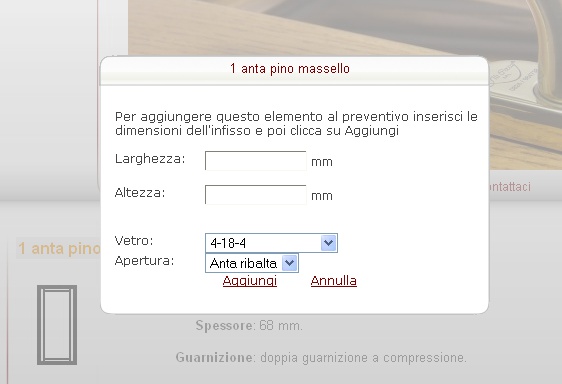
Task: Click the 'Per aggiungere questo elemento' instruction text
Action: coord(296,123)
